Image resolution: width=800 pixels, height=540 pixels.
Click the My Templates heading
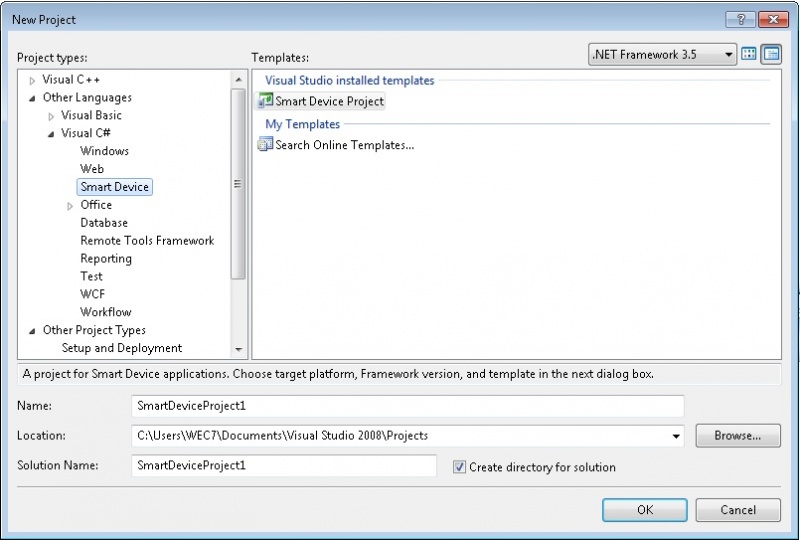(x=303, y=124)
